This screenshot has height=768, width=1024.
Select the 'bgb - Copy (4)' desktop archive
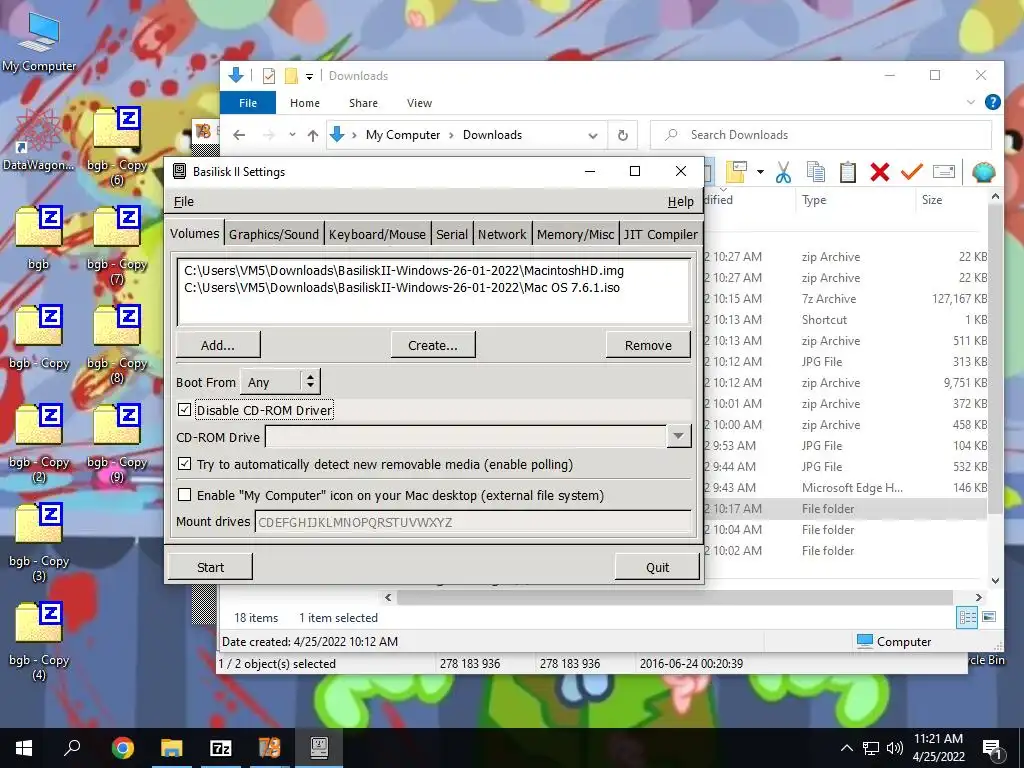point(39,642)
